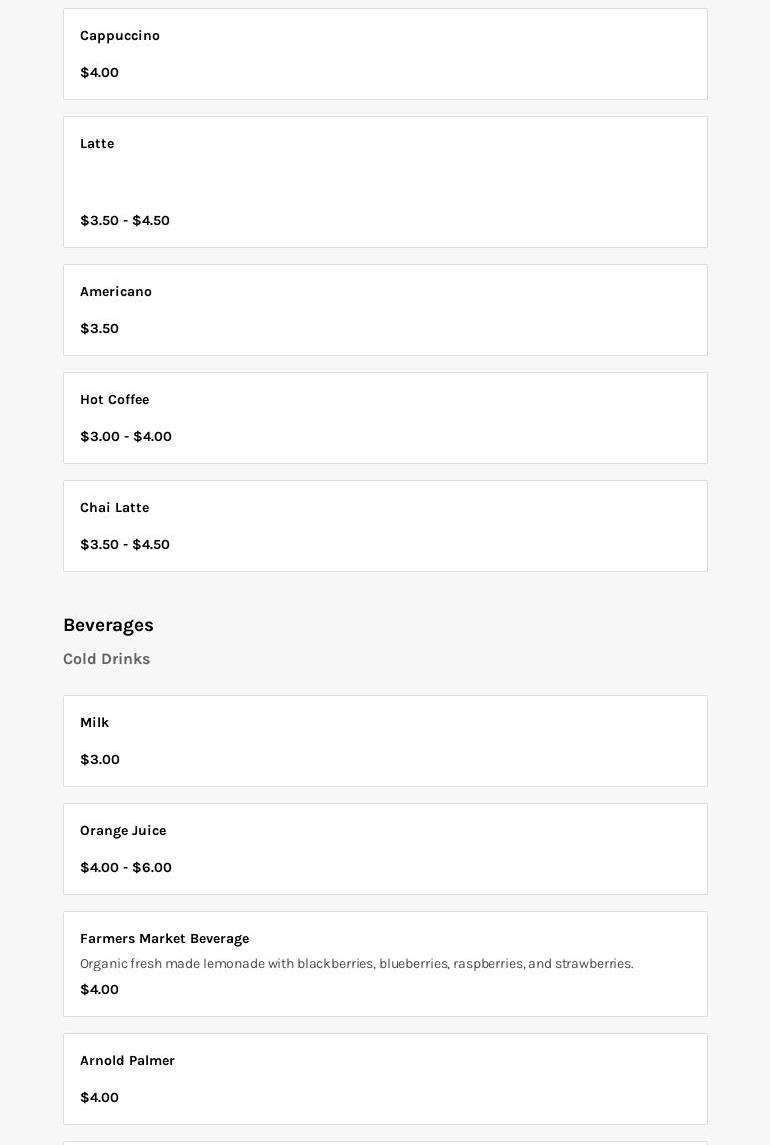The image size is (770, 1145).
Task: Click the Milk $3.00 price
Action: pyautogui.click(x=100, y=760)
